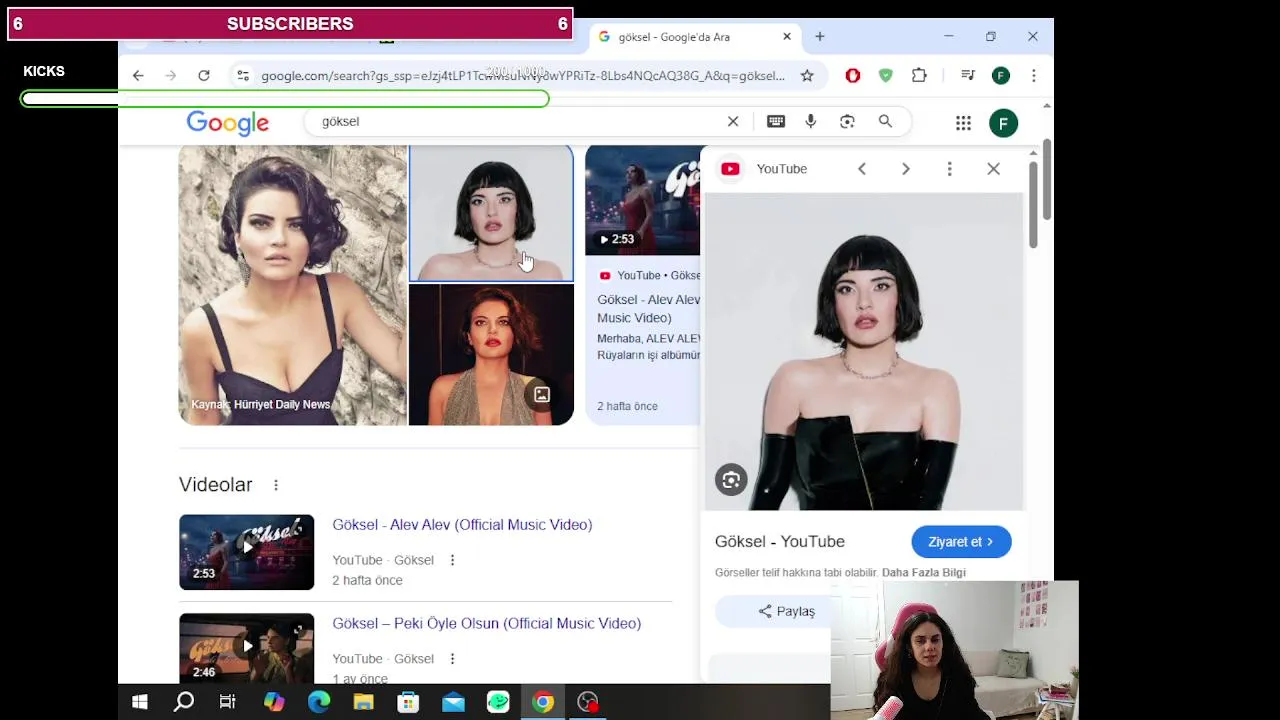Start voice search with the microphone
1280x720 pixels.
pyautogui.click(x=811, y=121)
